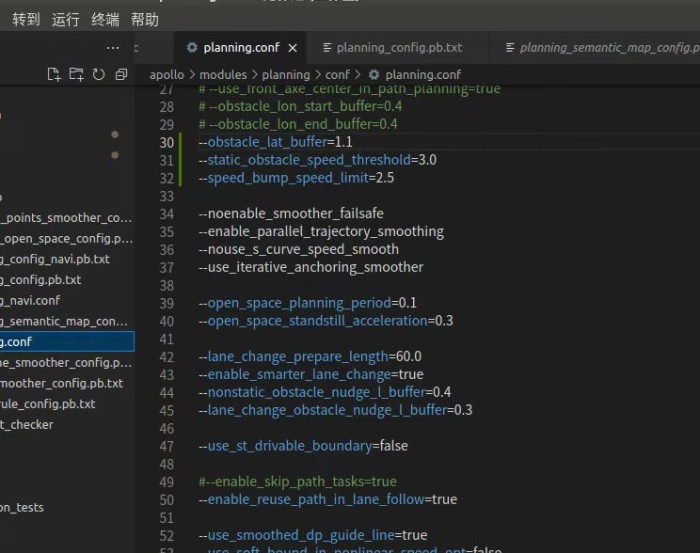
Task: Collapse all folders in explorer
Action: click(x=121, y=75)
